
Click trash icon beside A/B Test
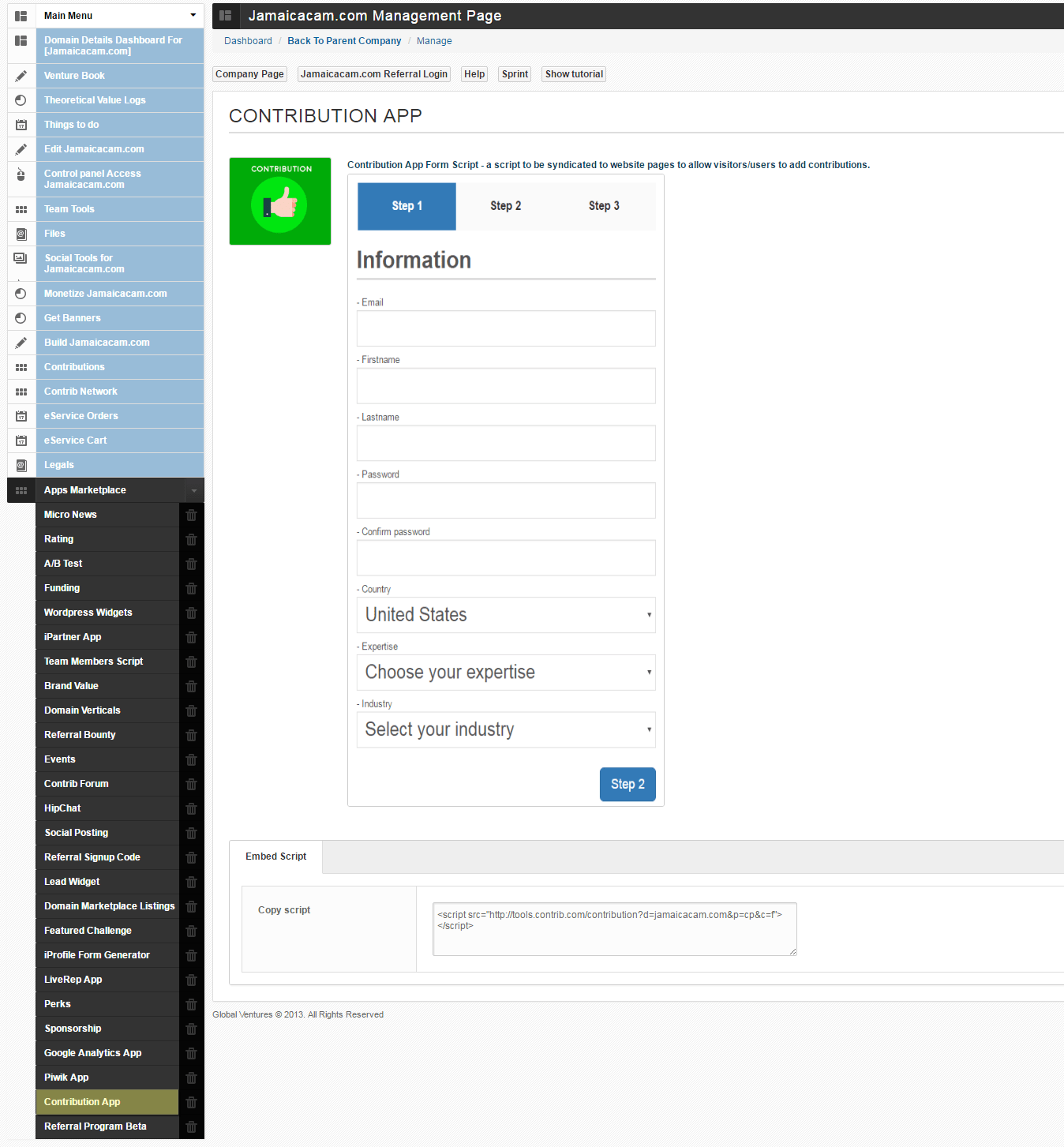tap(191, 564)
